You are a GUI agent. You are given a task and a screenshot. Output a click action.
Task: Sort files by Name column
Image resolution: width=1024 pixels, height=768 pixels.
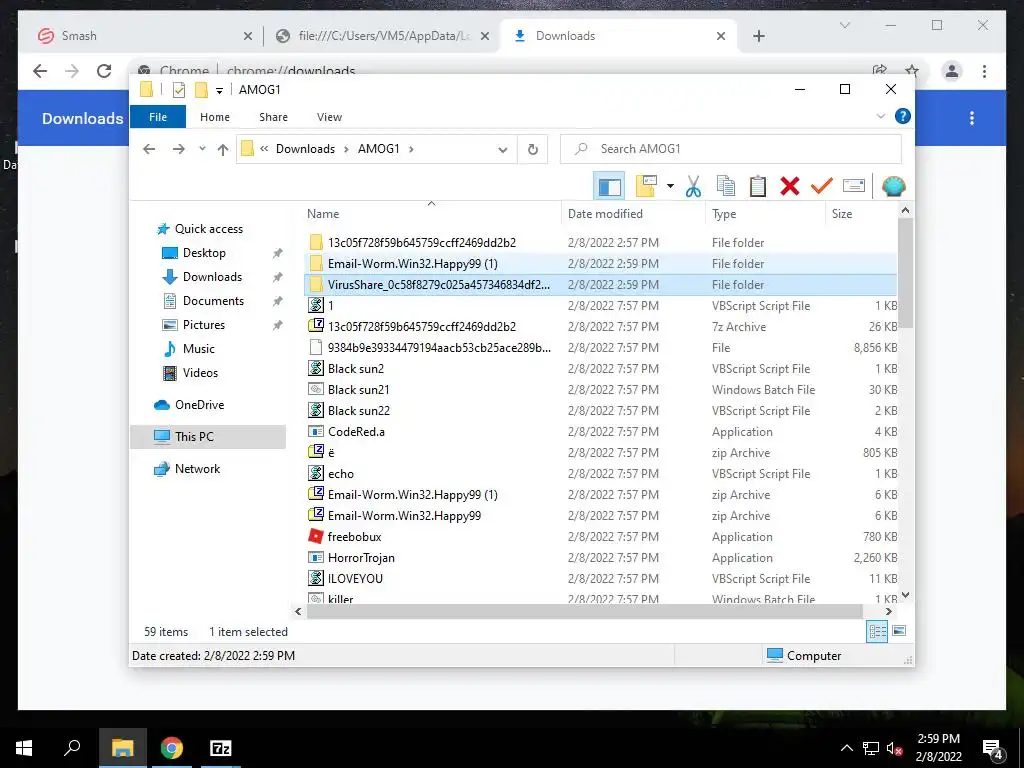323,214
